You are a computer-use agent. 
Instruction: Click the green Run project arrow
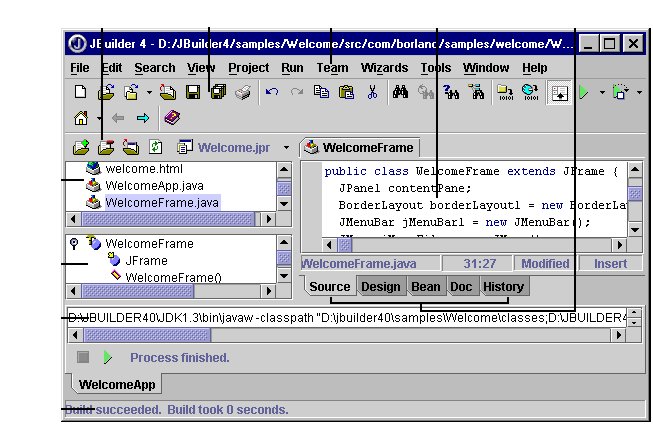[584, 92]
